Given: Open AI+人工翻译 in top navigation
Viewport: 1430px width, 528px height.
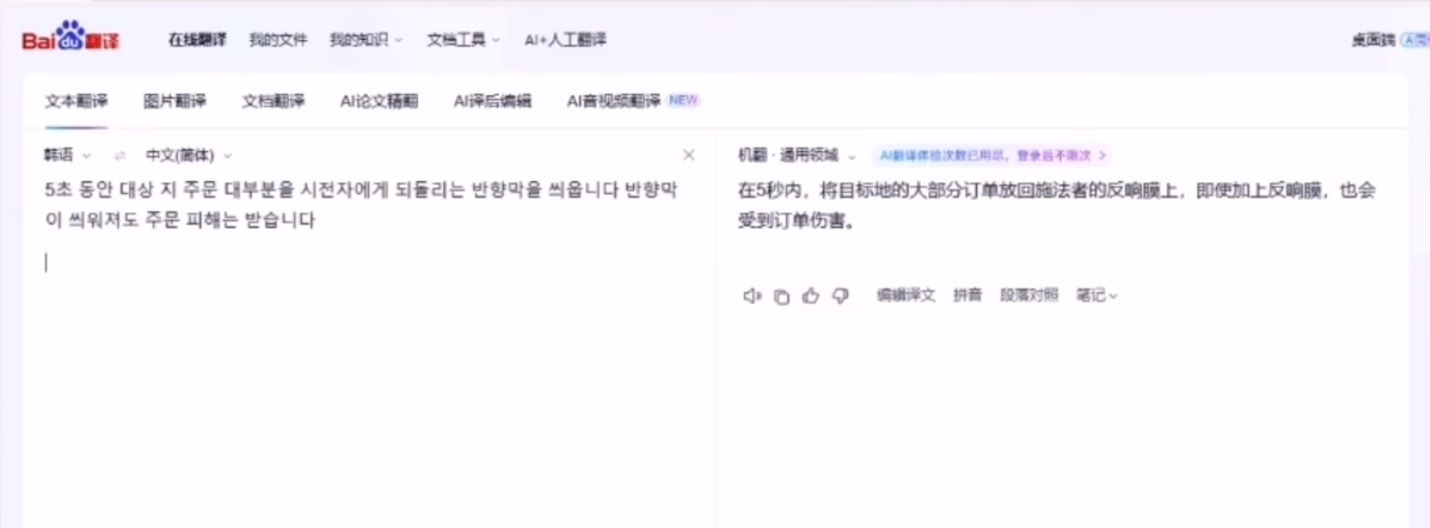Looking at the screenshot, I should coord(565,40).
